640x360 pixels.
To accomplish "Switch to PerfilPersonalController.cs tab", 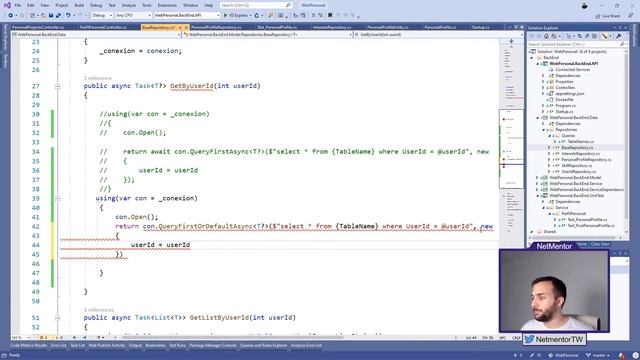I will coord(103,27).
